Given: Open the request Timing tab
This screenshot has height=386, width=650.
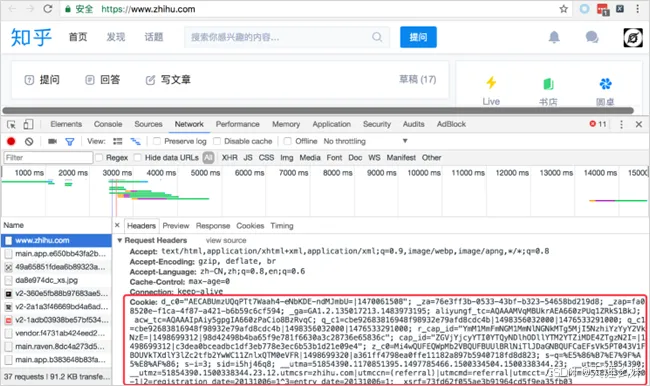Looking at the screenshot, I should [282, 226].
